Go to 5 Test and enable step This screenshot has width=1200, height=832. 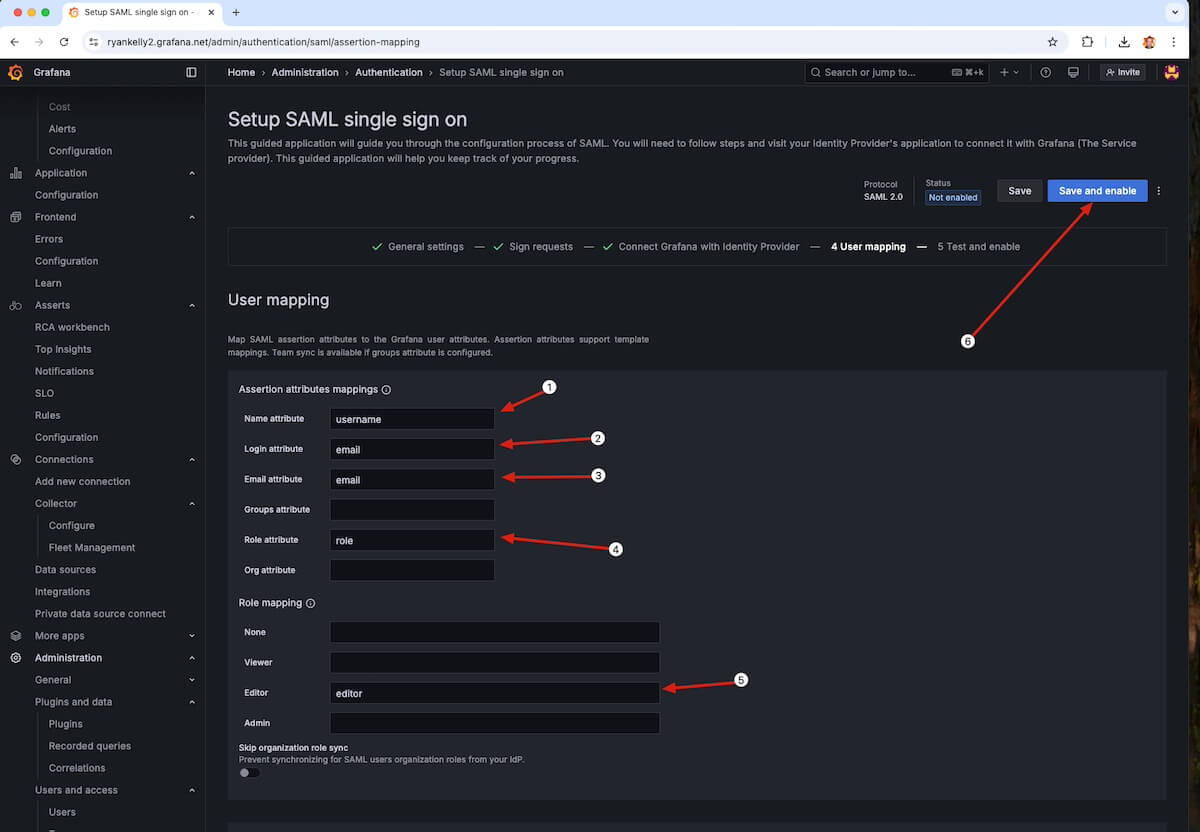[979, 247]
